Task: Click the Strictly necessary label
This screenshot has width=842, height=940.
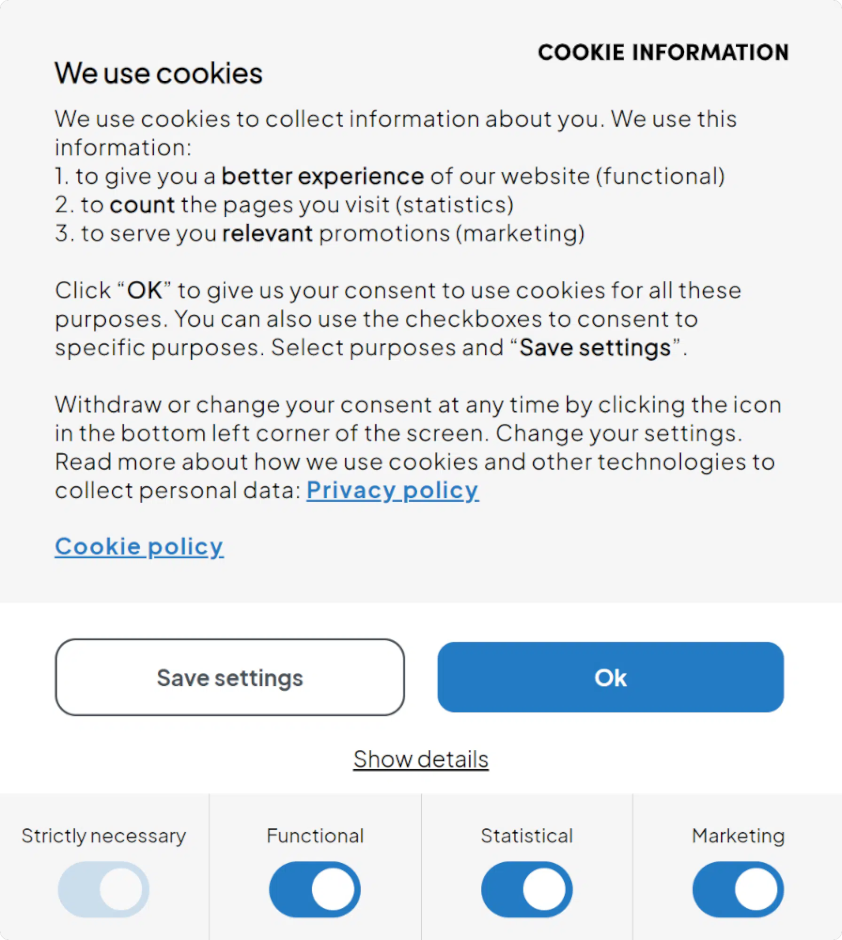Action: (104, 836)
